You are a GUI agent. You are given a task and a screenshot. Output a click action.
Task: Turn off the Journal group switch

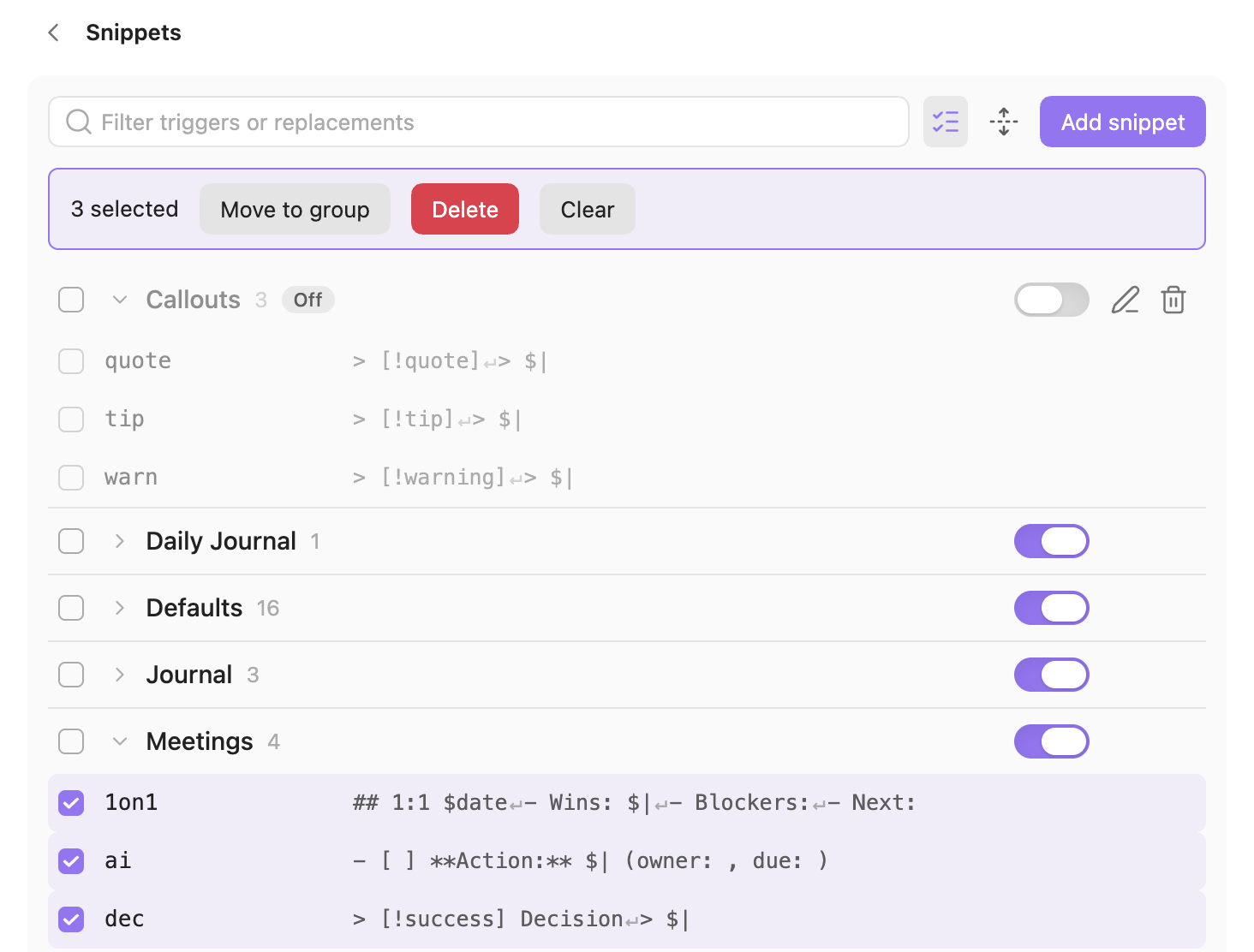[1052, 675]
